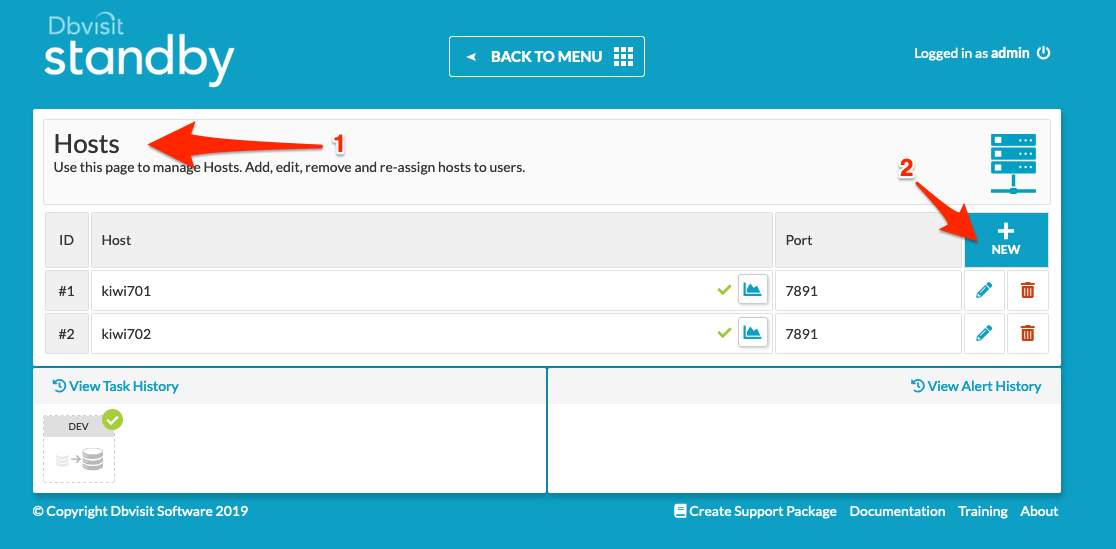Open View Alert History link
This screenshot has width=1116, height=549.
976,386
